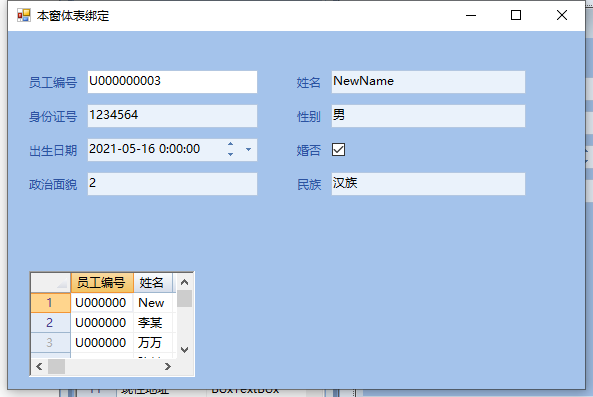Click the 身份证号 field showing 1234564
The height and width of the screenshot is (397, 593).
point(172,116)
